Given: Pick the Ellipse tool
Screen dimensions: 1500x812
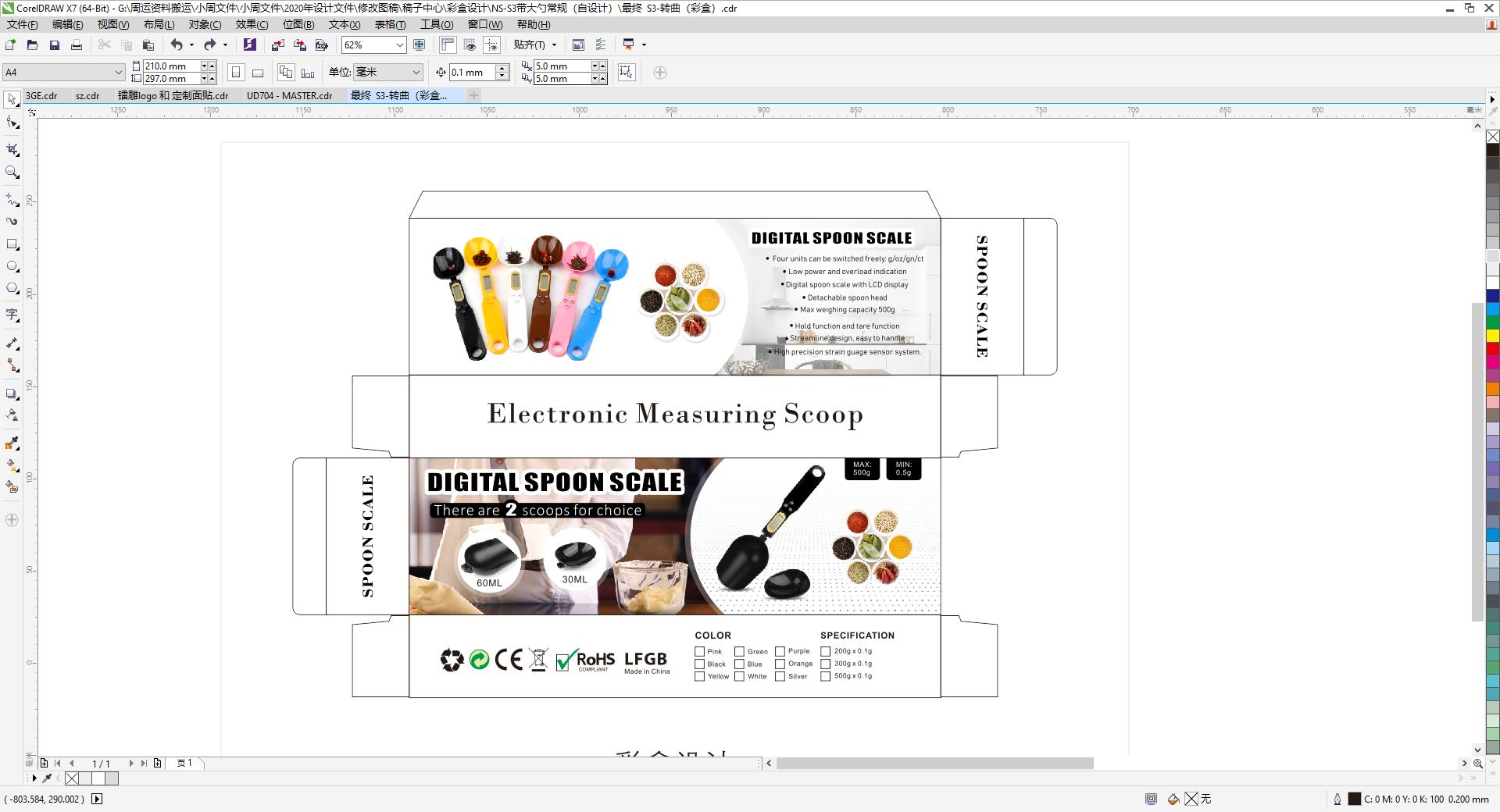Looking at the screenshot, I should [x=12, y=267].
